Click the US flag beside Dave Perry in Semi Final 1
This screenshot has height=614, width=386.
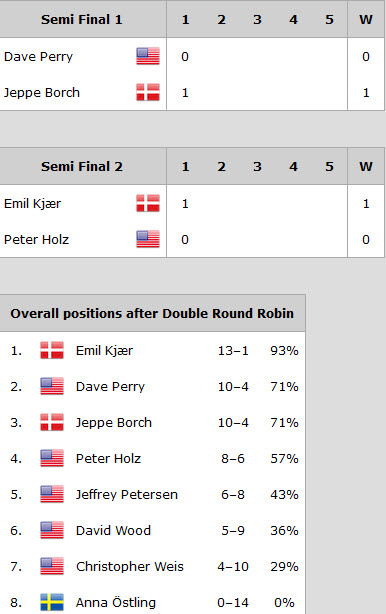click(148, 56)
